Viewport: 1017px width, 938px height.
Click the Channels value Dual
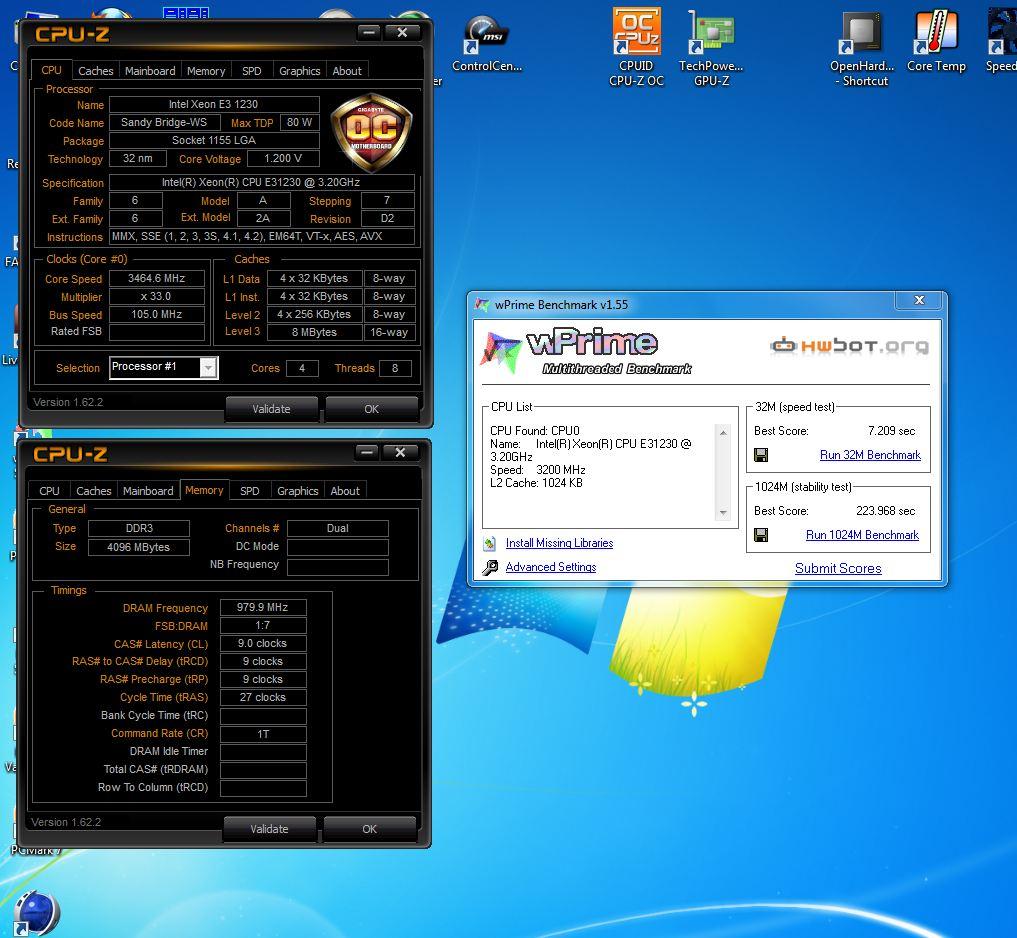(337, 528)
